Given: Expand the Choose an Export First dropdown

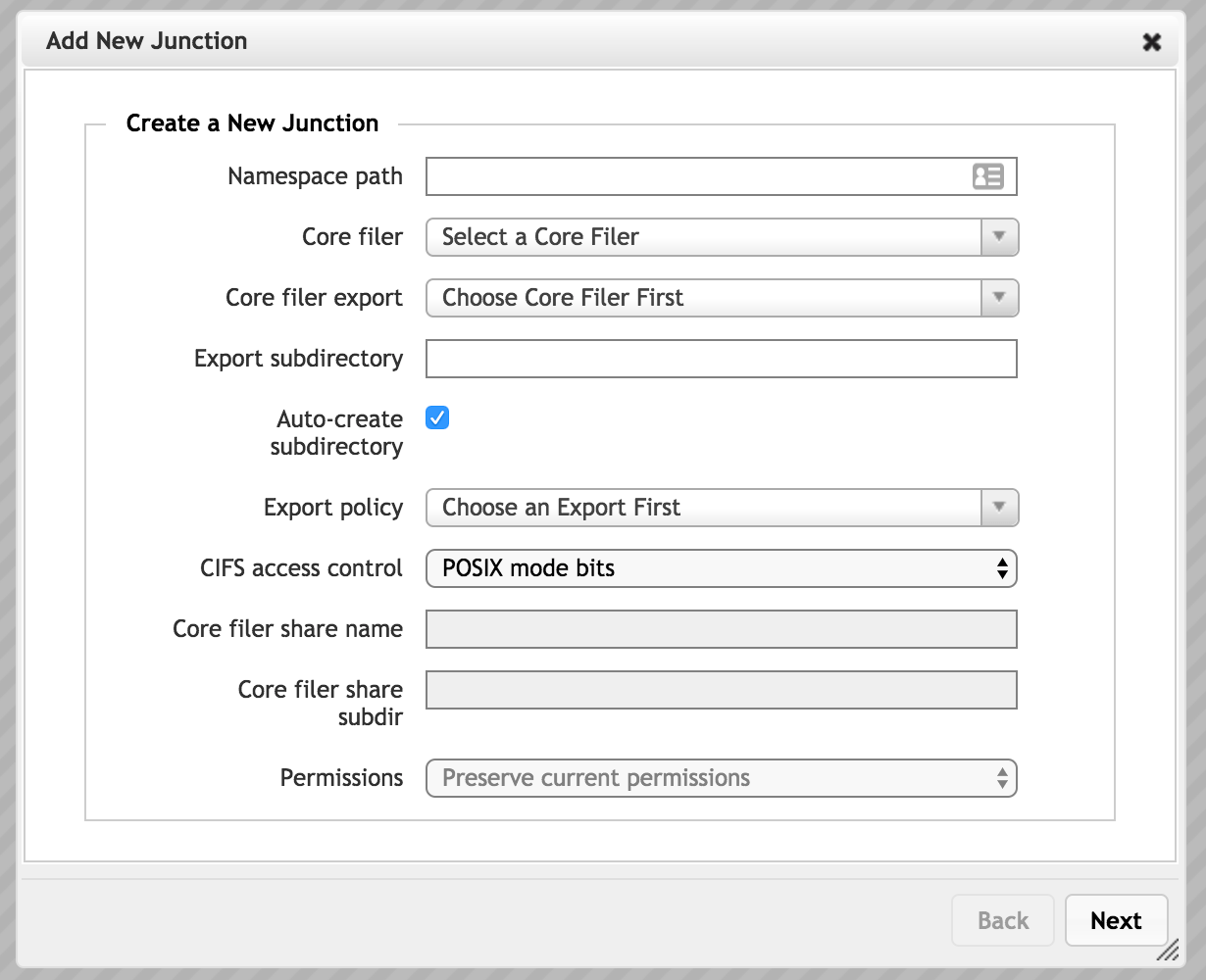Looking at the screenshot, I should point(721,508).
